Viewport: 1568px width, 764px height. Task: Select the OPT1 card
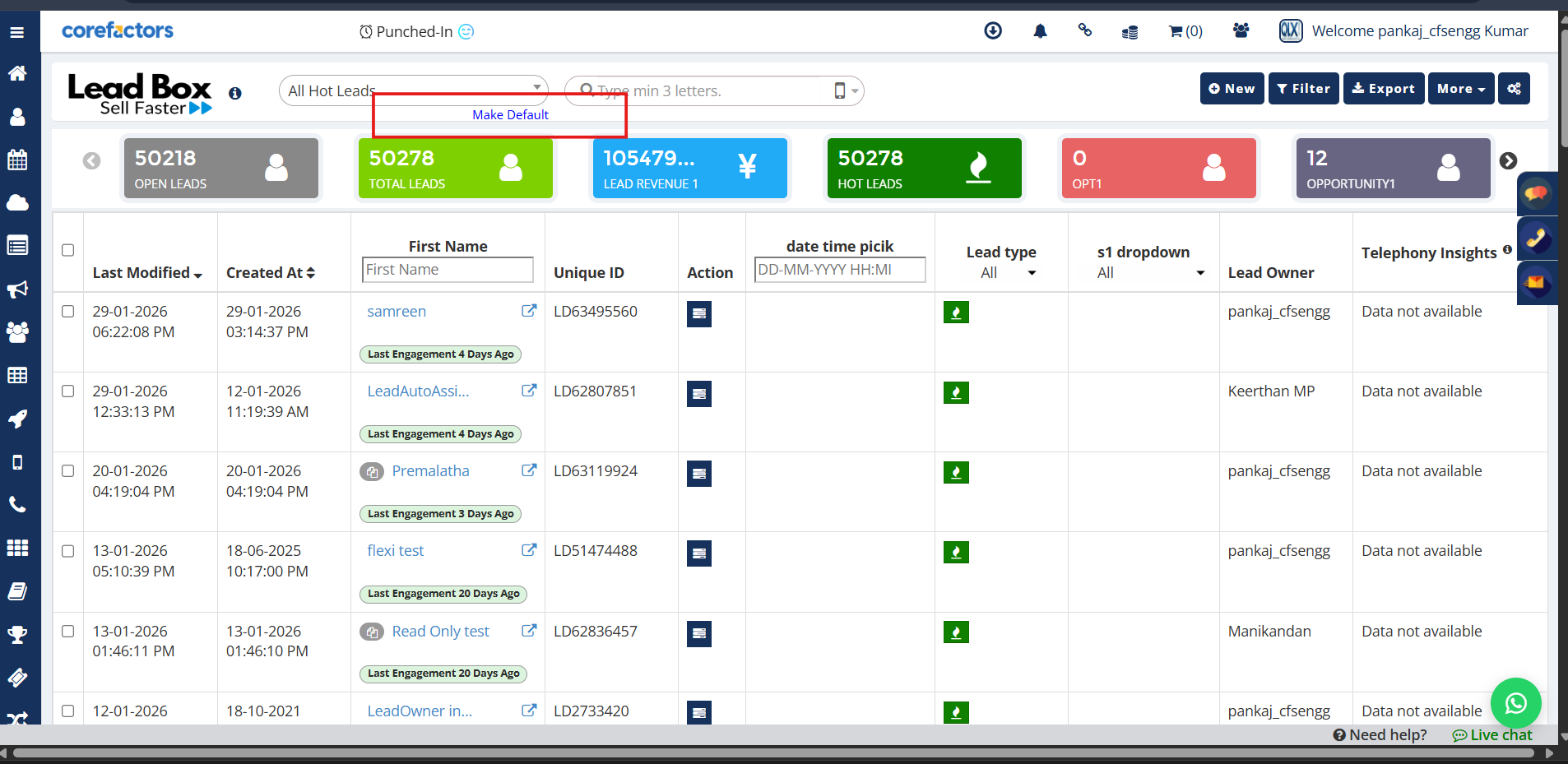pyautogui.click(x=1159, y=169)
